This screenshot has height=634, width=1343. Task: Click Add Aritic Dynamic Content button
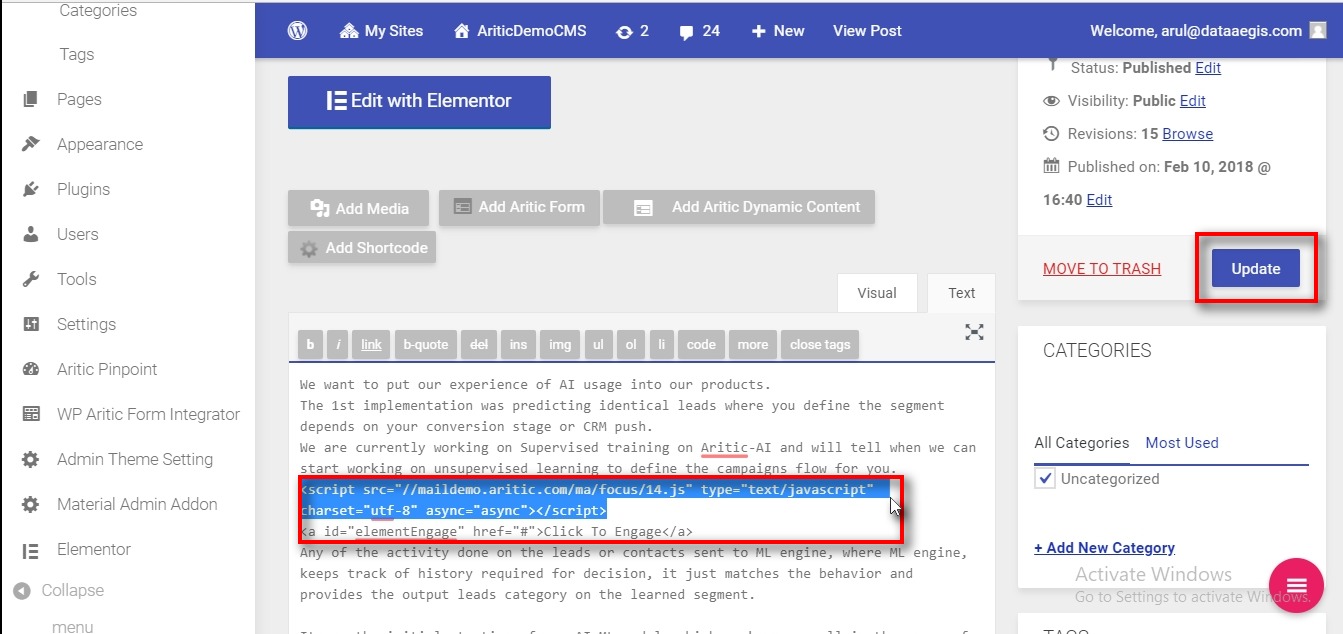click(739, 207)
